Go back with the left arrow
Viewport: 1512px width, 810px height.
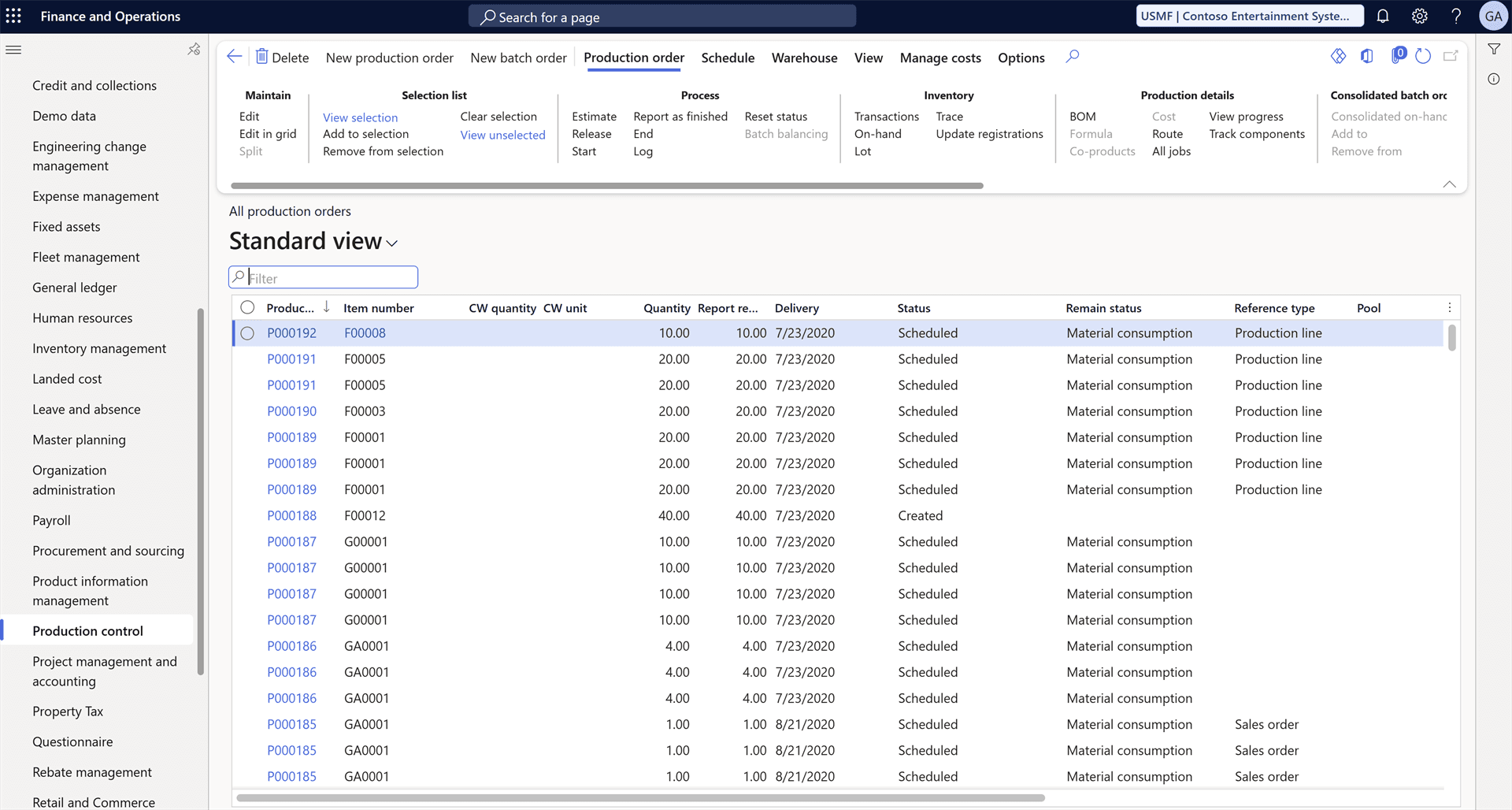point(234,57)
